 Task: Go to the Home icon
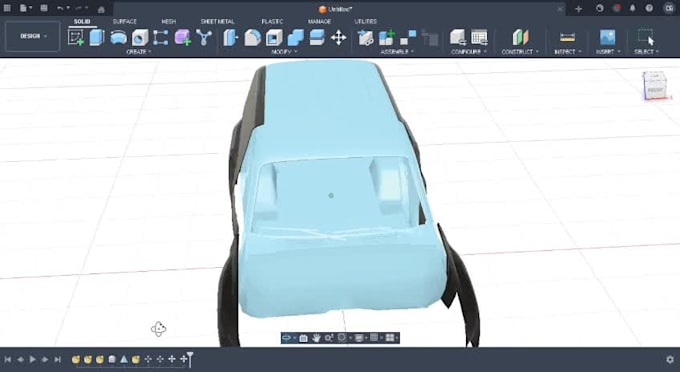[x=101, y=10]
